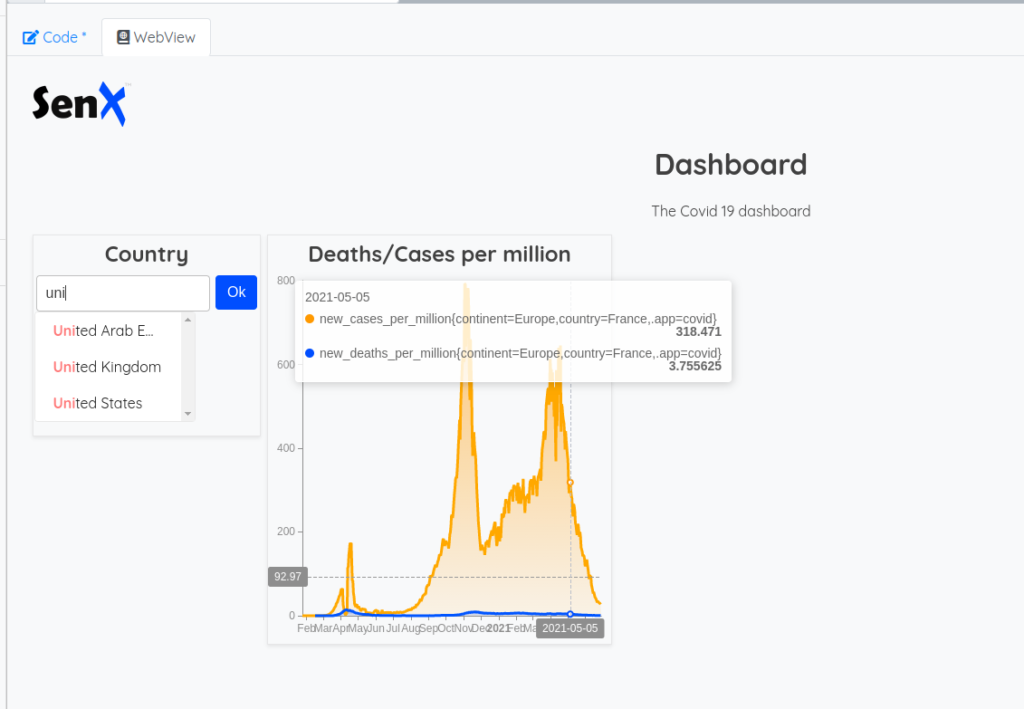Open the WebView tab
The height and width of the screenshot is (709, 1024).
[x=156, y=37]
